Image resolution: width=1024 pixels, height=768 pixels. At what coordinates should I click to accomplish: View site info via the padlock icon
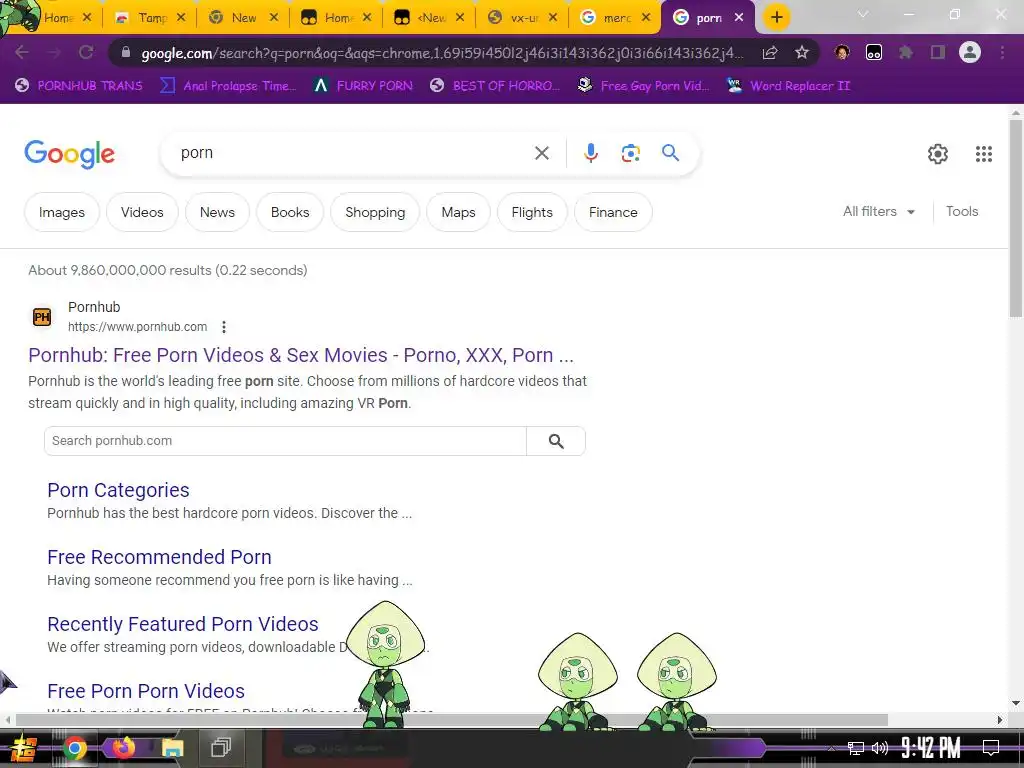click(x=126, y=52)
